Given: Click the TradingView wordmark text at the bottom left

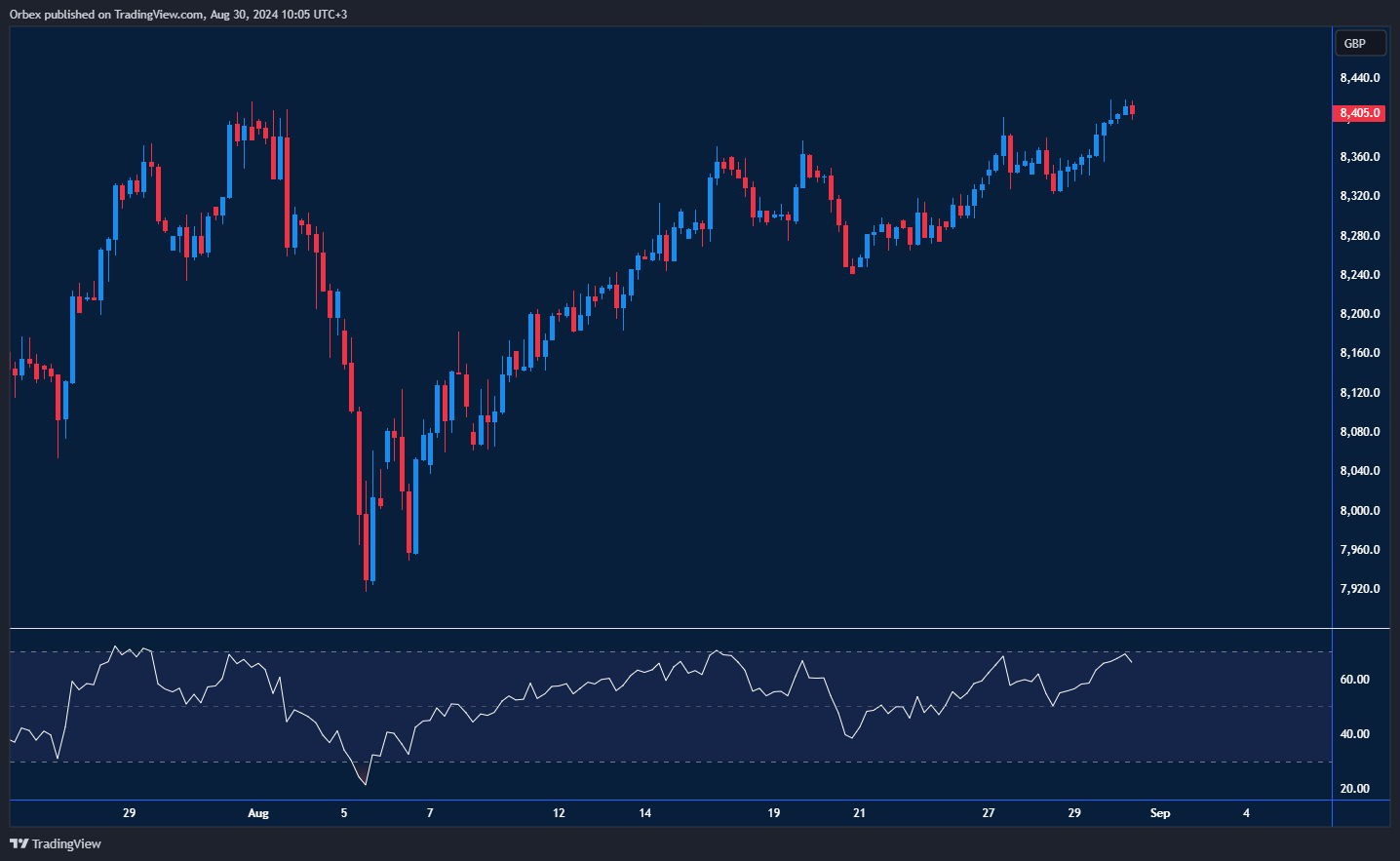Looking at the screenshot, I should point(66,843).
